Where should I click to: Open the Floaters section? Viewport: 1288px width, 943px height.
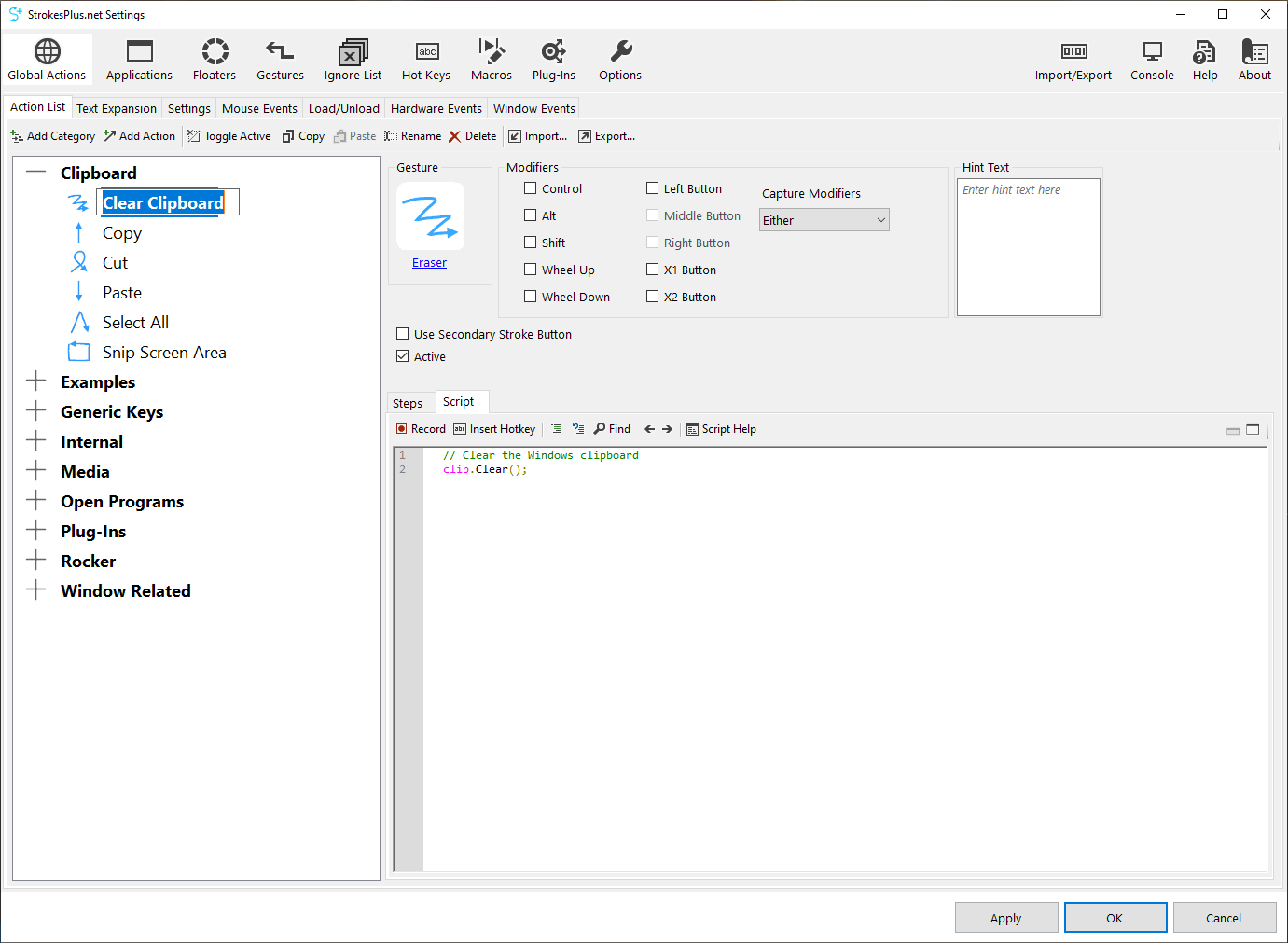pyautogui.click(x=215, y=60)
